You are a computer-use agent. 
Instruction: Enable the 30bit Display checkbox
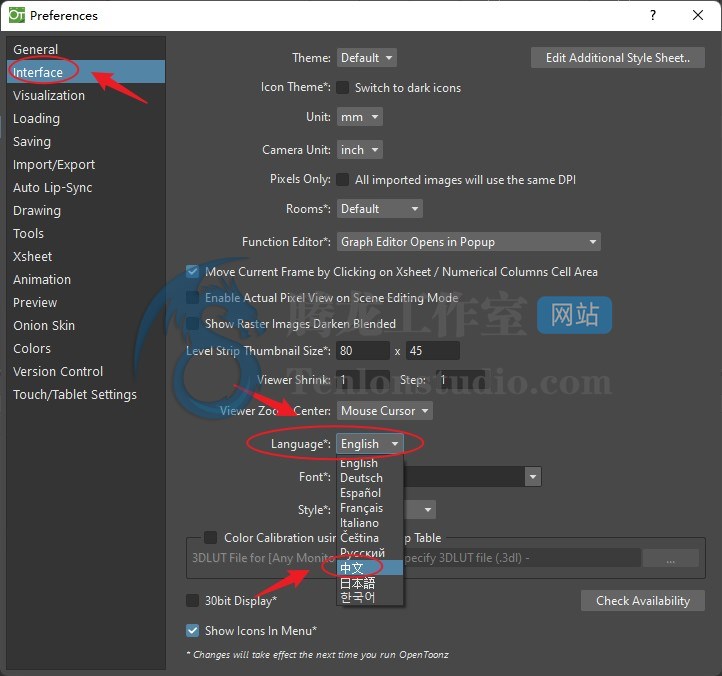tap(193, 601)
